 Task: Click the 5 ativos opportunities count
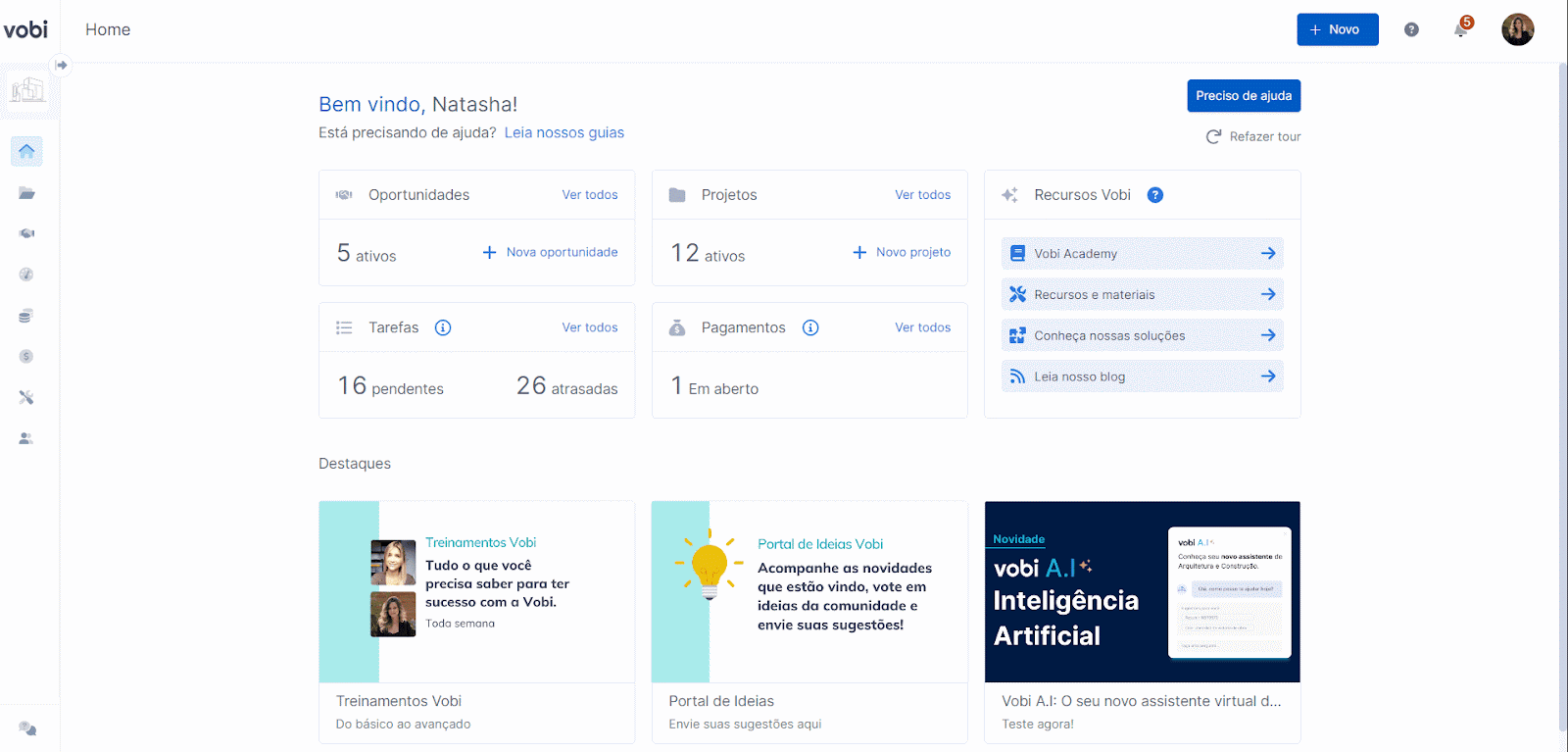[367, 253]
